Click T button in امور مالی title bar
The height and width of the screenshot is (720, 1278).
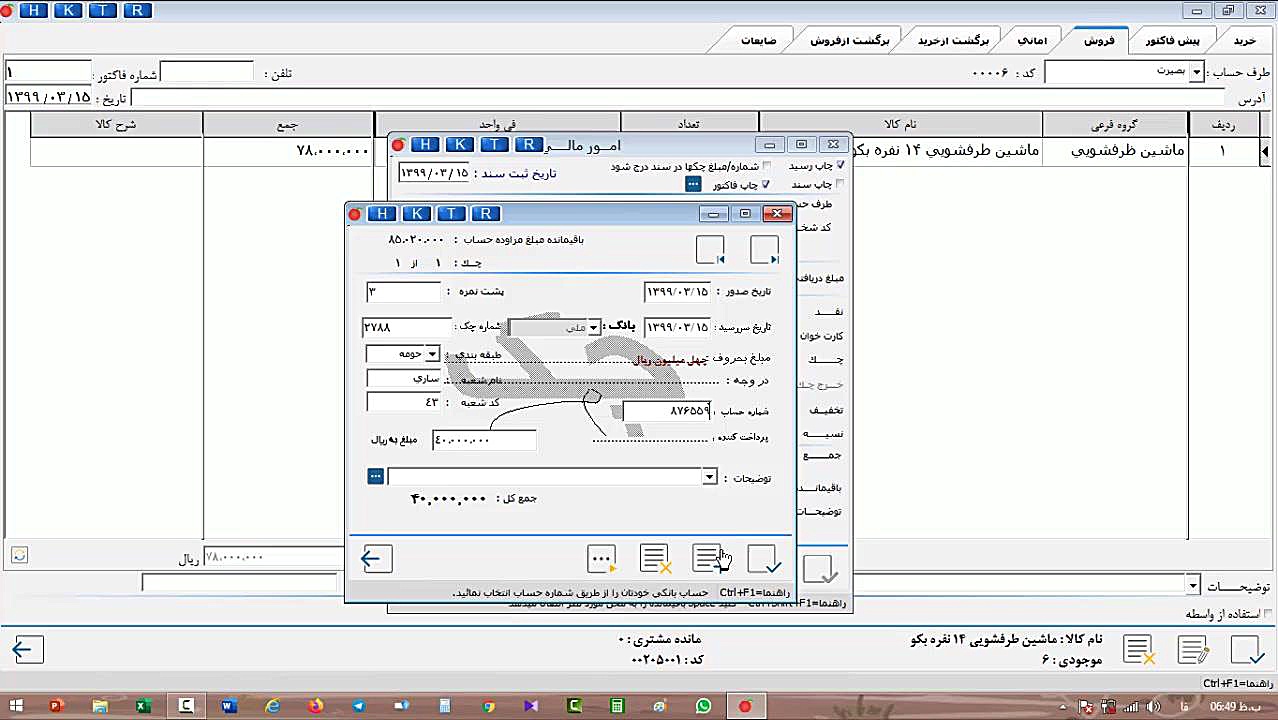pyautogui.click(x=494, y=145)
